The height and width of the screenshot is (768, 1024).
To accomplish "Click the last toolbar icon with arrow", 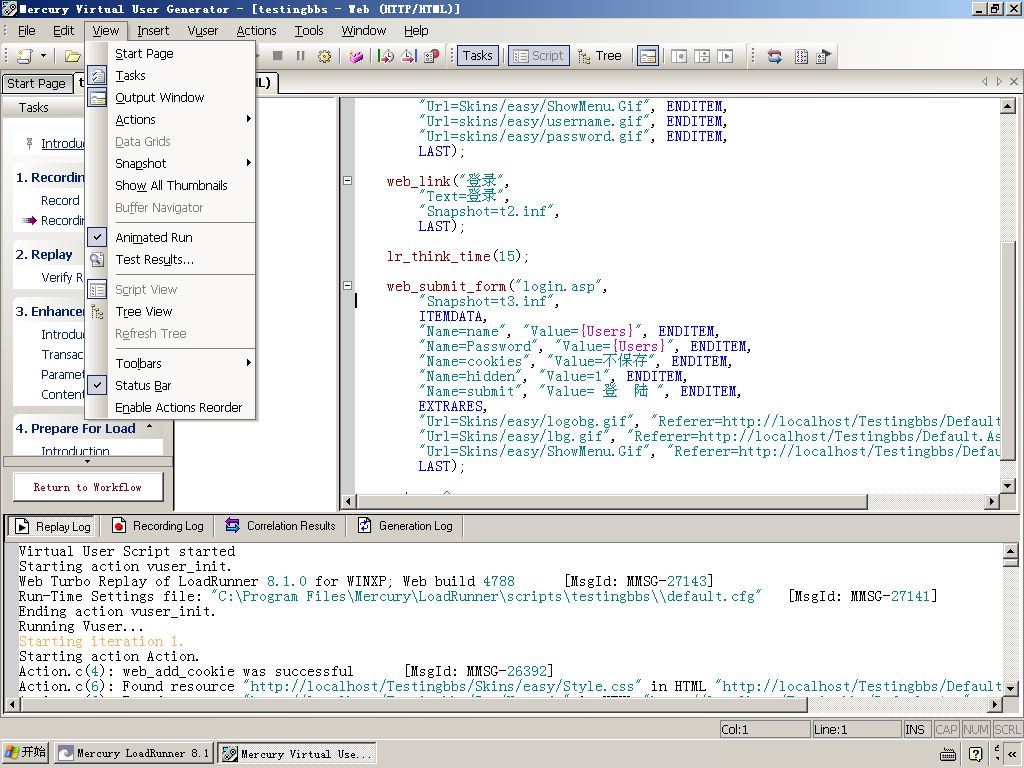I will tap(824, 56).
